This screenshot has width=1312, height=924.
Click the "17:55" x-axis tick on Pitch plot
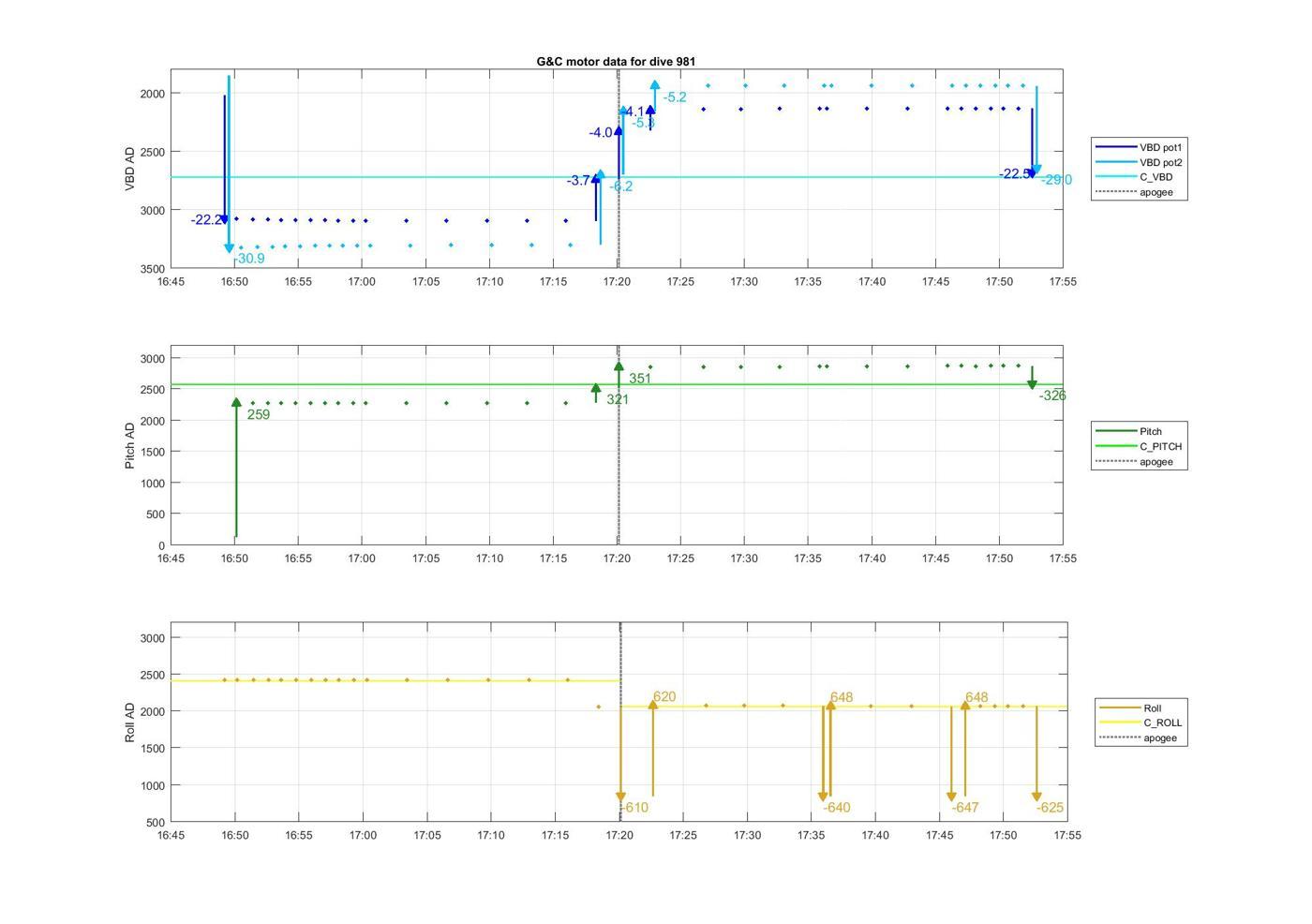(1063, 559)
